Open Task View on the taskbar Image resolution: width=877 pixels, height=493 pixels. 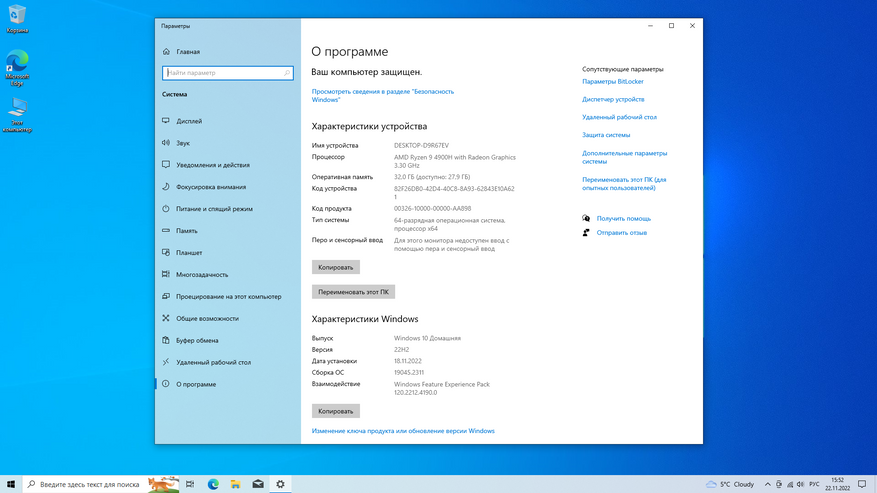pyautogui.click(x=190, y=484)
